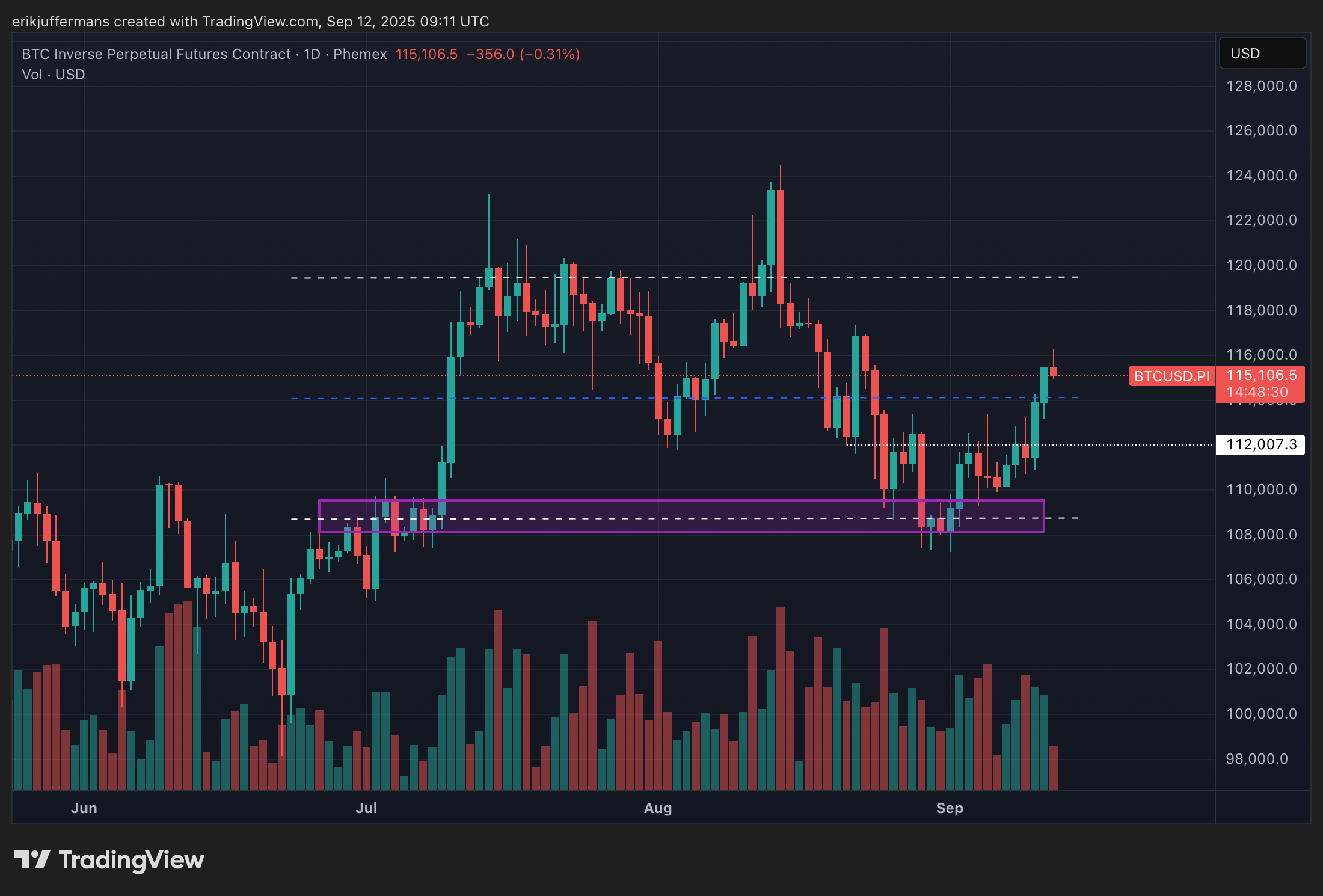
Task: Click the BTC Inverse Perpetual Futures Contract title
Action: (156, 54)
